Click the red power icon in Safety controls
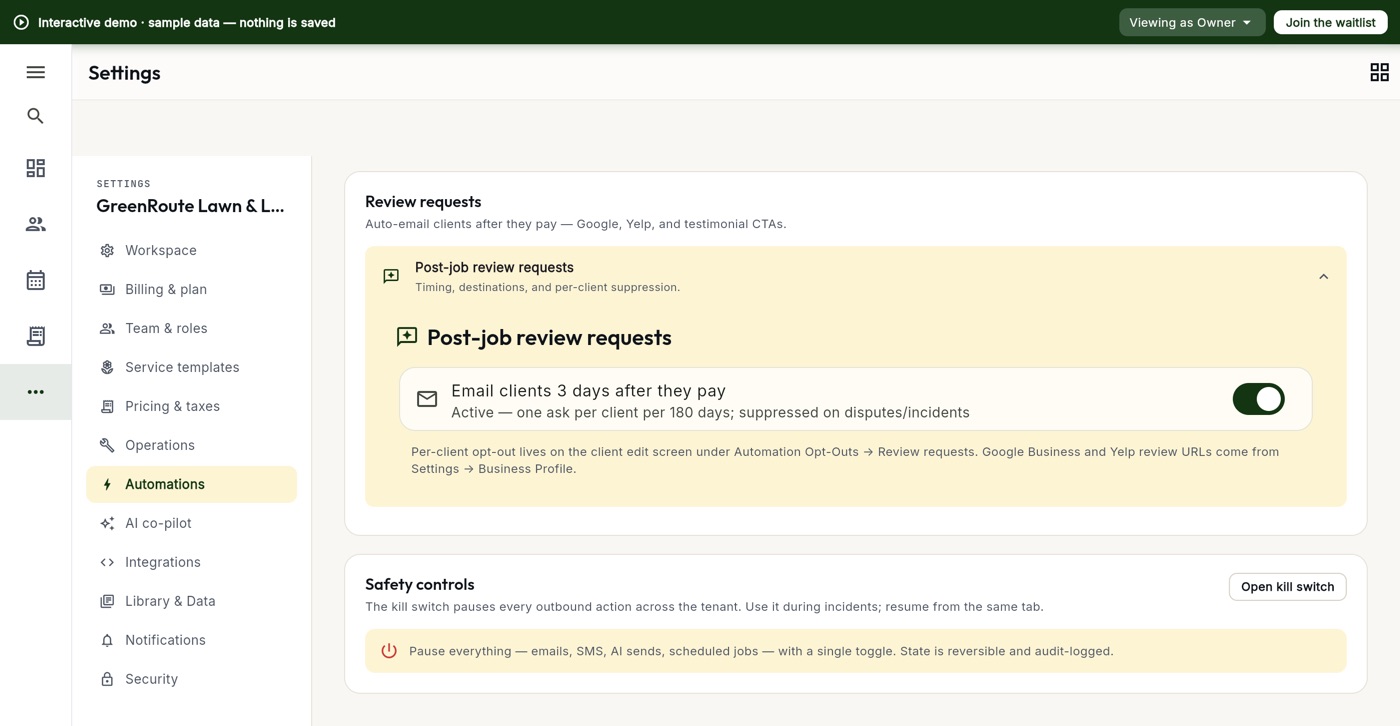This screenshot has height=726, width=1400. click(389, 651)
